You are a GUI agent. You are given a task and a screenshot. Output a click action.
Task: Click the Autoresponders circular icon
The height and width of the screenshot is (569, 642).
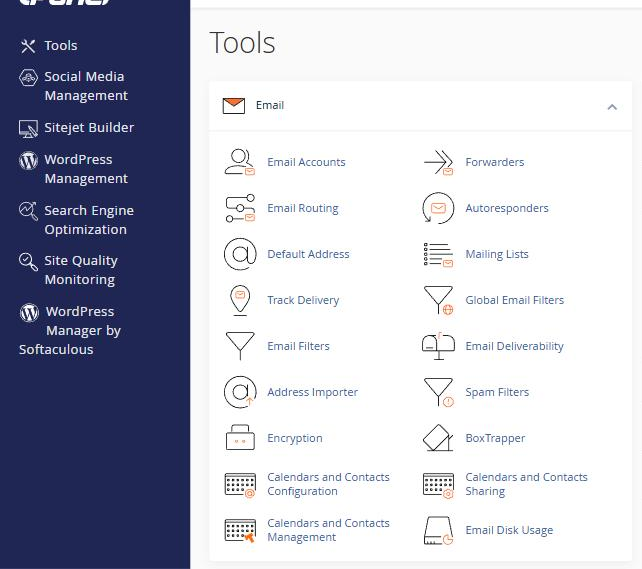(x=438, y=208)
